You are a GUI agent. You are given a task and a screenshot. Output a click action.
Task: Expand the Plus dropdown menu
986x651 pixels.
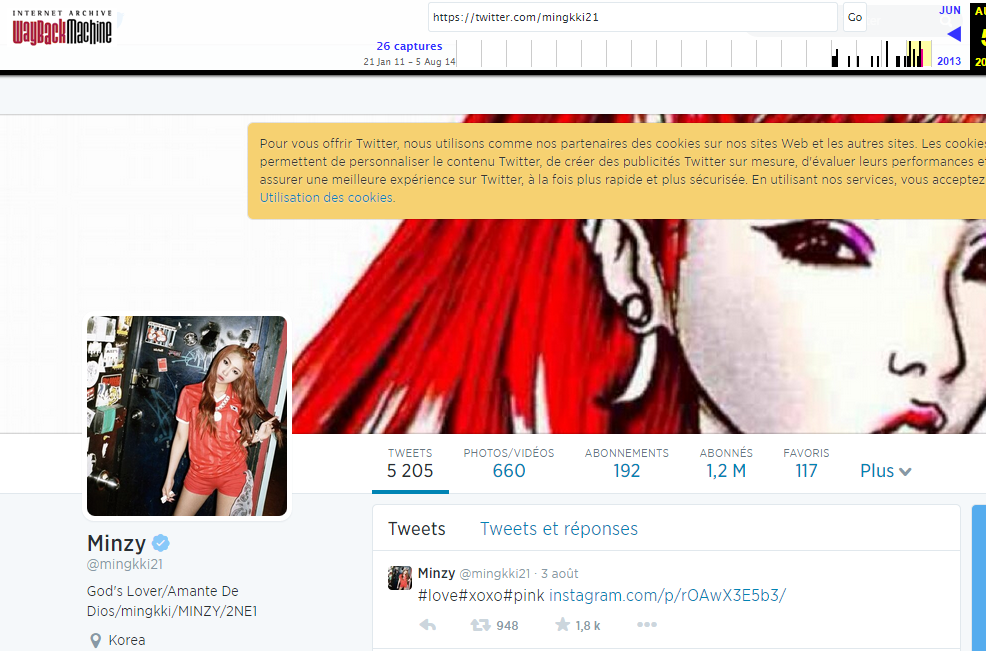point(885,470)
